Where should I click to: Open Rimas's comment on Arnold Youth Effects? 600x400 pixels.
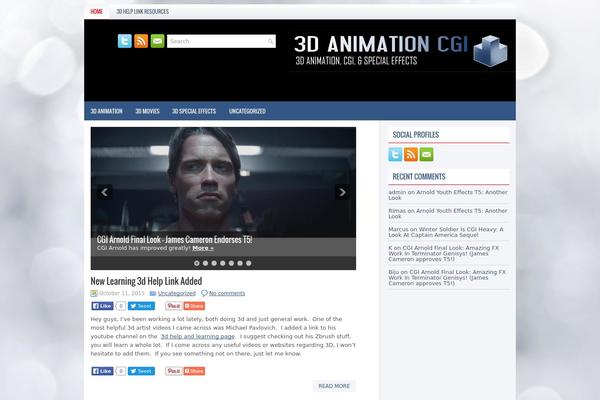tap(448, 214)
